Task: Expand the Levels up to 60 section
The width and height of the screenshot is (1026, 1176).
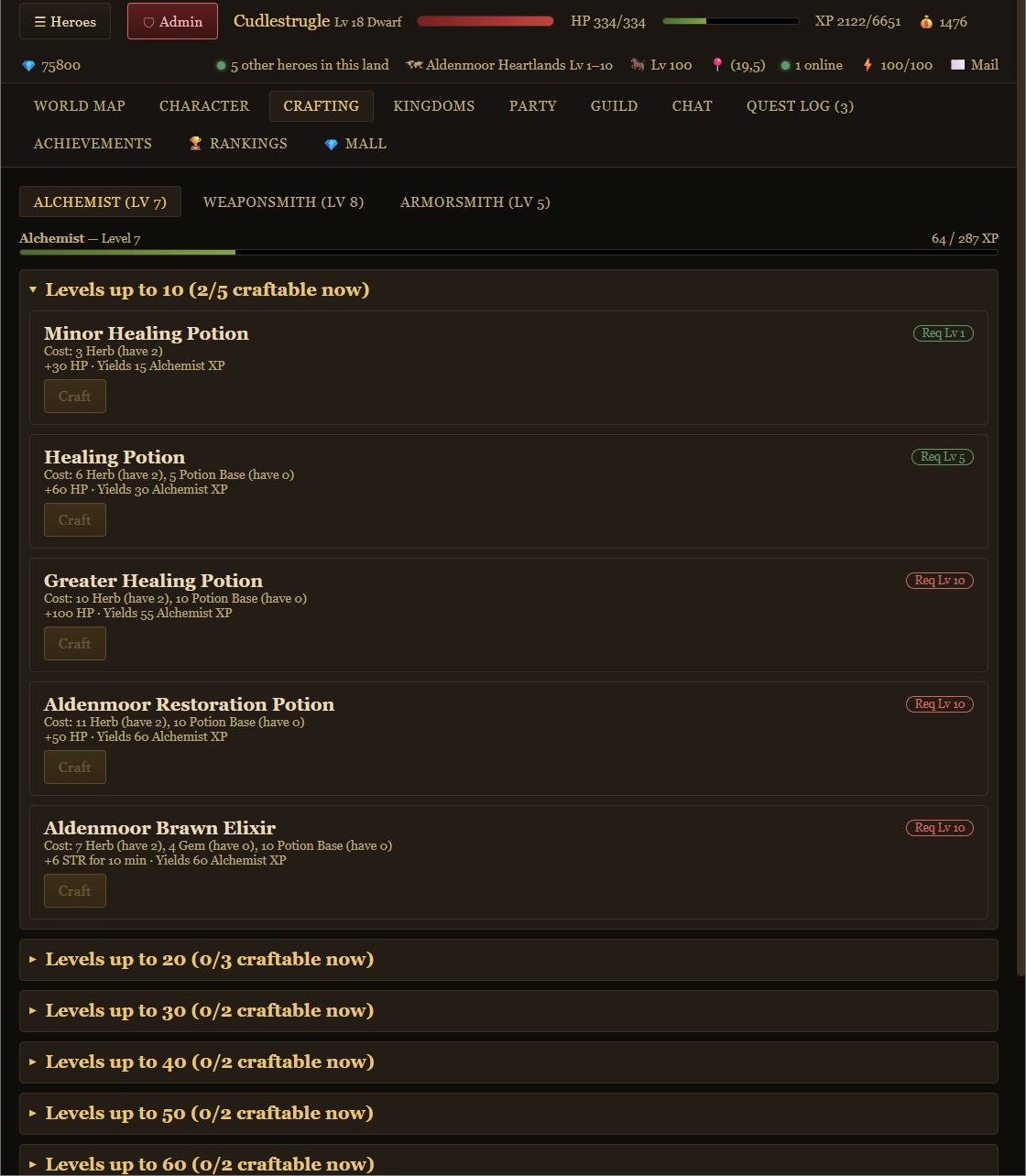Action: point(508,1160)
